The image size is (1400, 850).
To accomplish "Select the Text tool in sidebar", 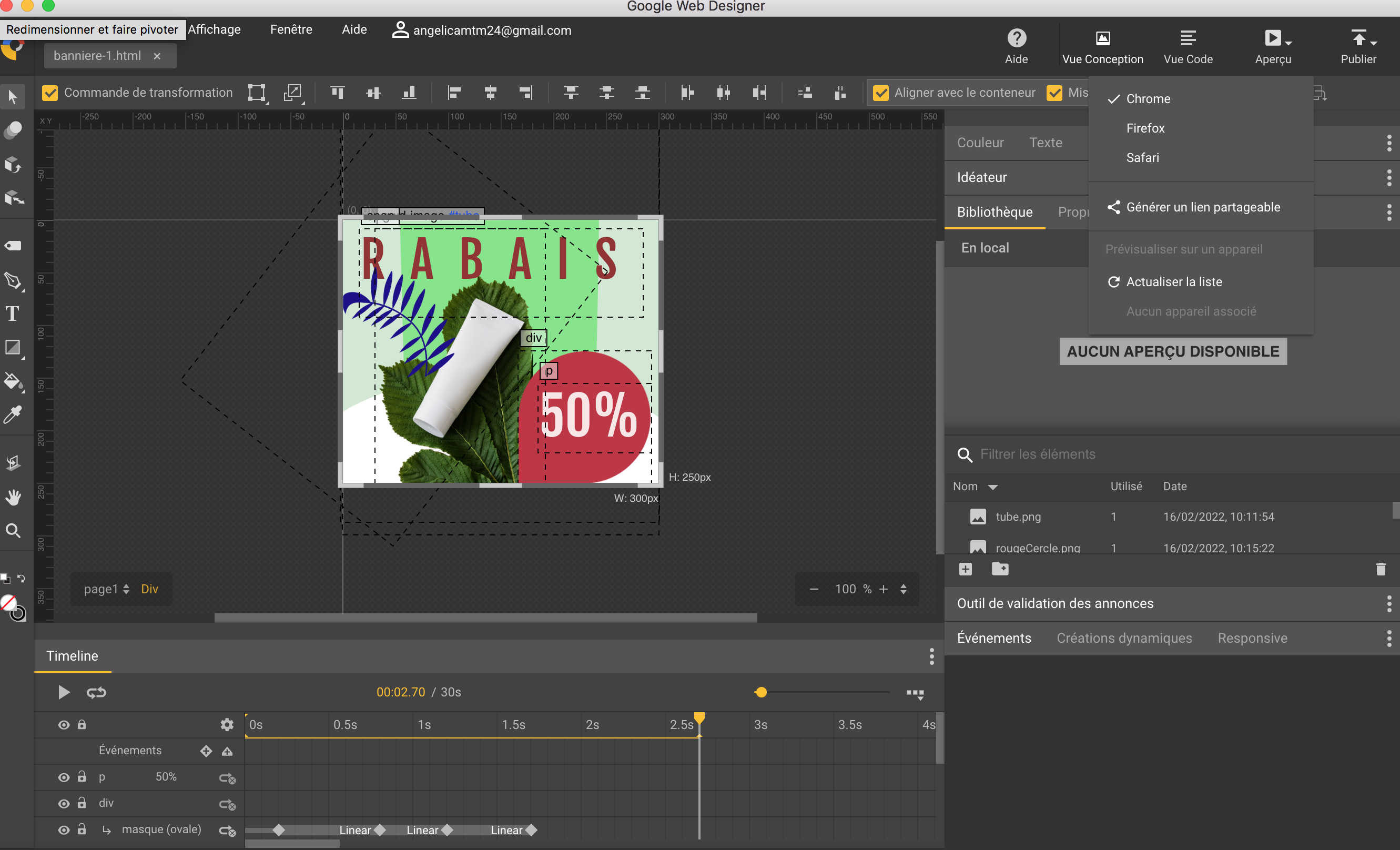I will pos(13,313).
